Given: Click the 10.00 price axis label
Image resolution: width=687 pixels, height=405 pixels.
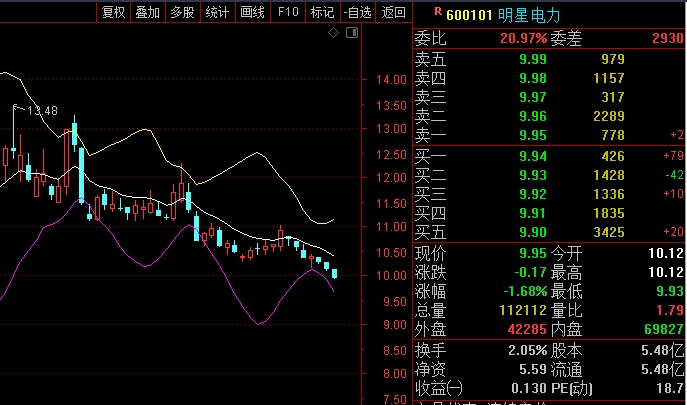Looking at the screenshot, I should (391, 276).
